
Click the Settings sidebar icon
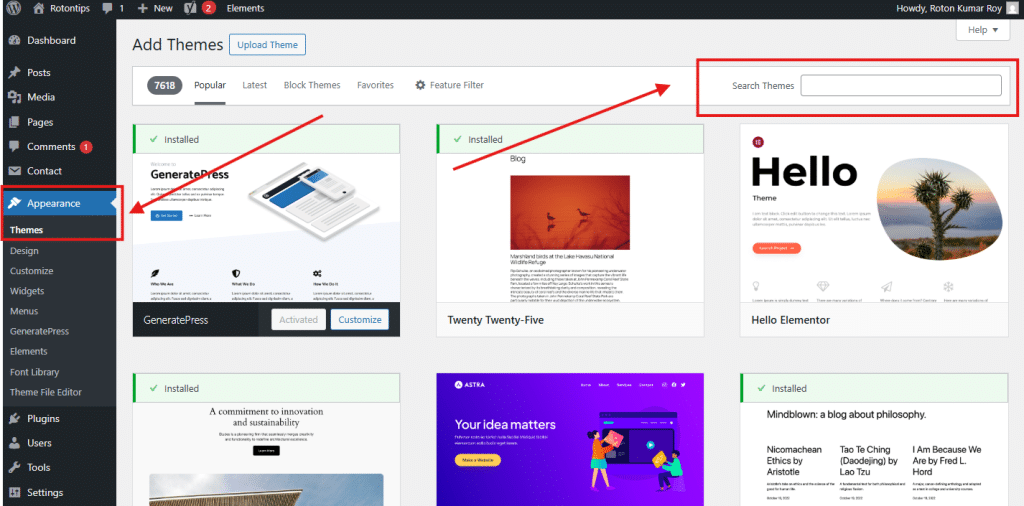pyautogui.click(x=14, y=492)
